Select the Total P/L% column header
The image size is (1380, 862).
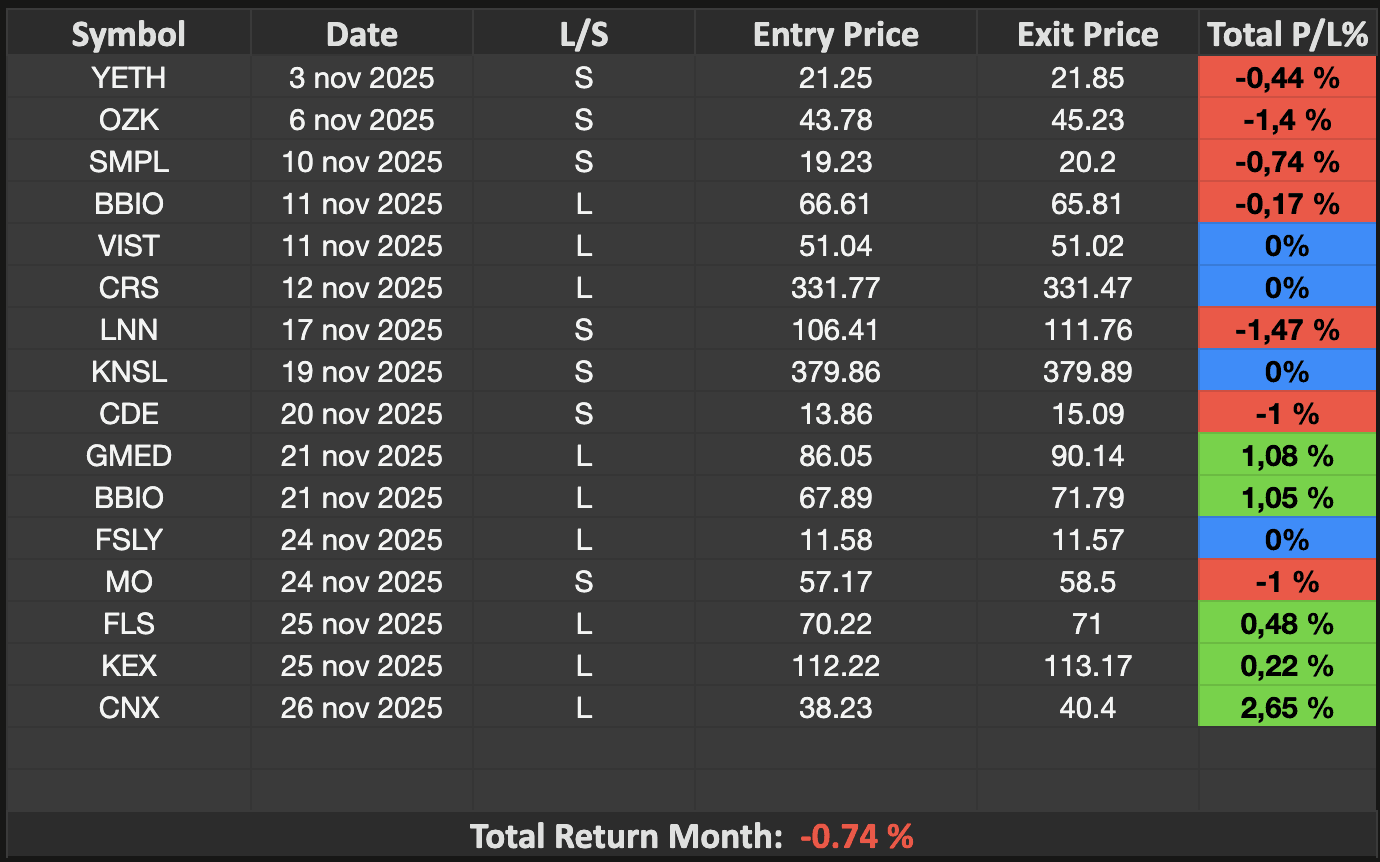[x=1287, y=35]
